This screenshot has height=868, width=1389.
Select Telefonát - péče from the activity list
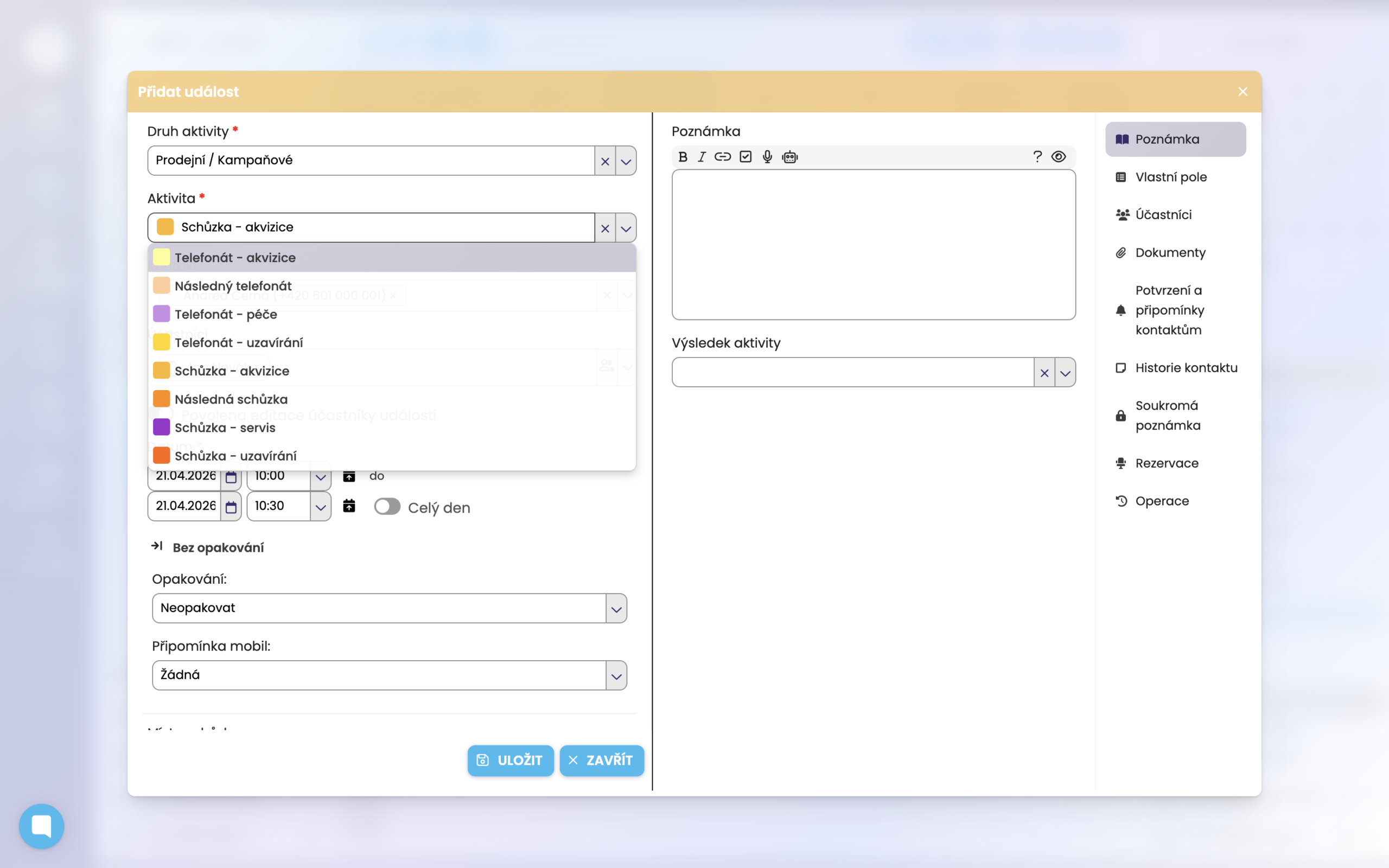point(226,314)
